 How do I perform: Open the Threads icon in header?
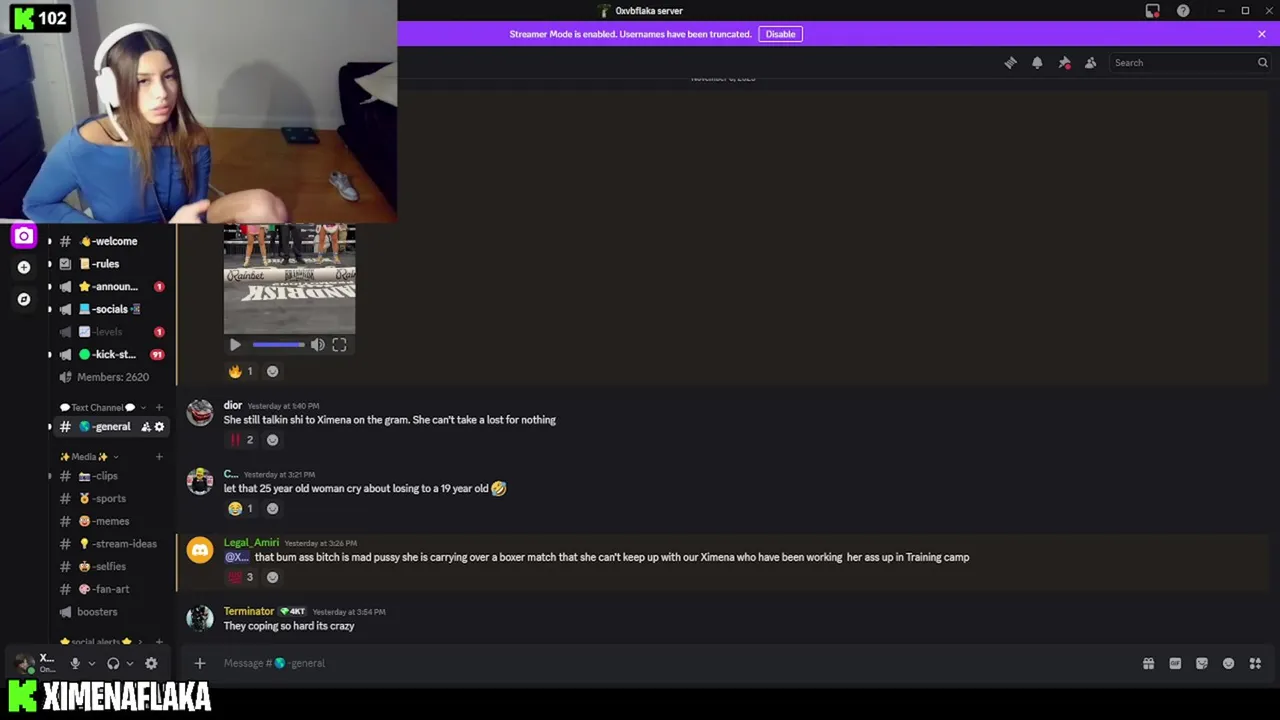click(1010, 63)
